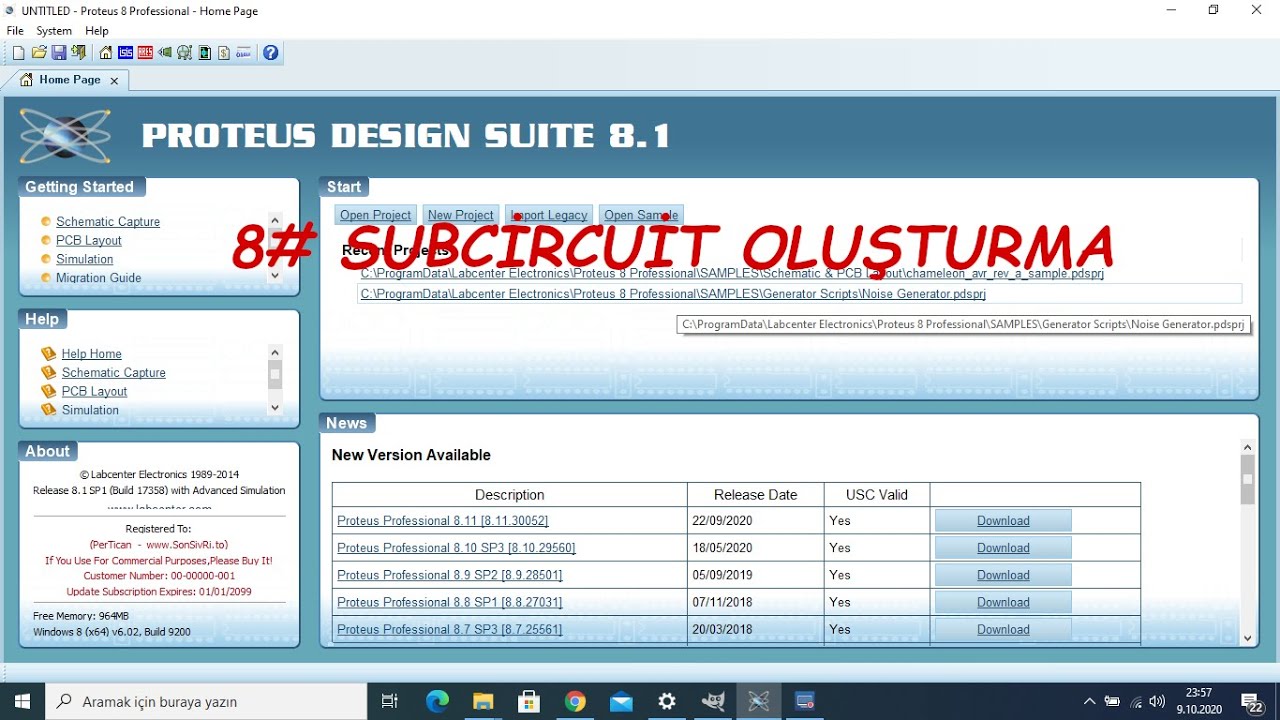Click the Import Legacy button
This screenshot has width=1280, height=720.
(x=549, y=215)
